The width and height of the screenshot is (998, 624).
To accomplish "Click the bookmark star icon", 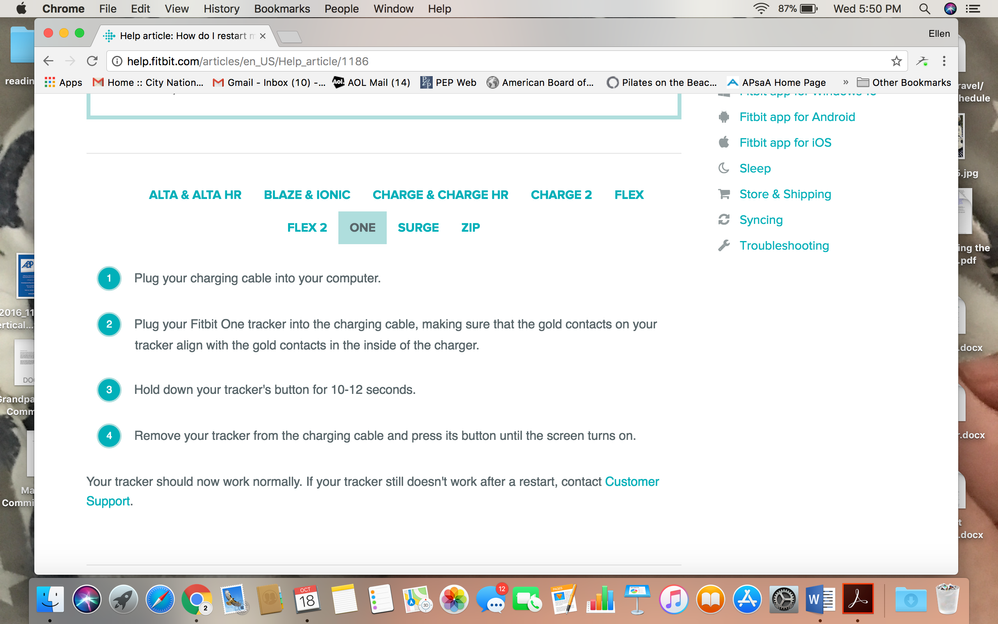I will tap(897, 61).
